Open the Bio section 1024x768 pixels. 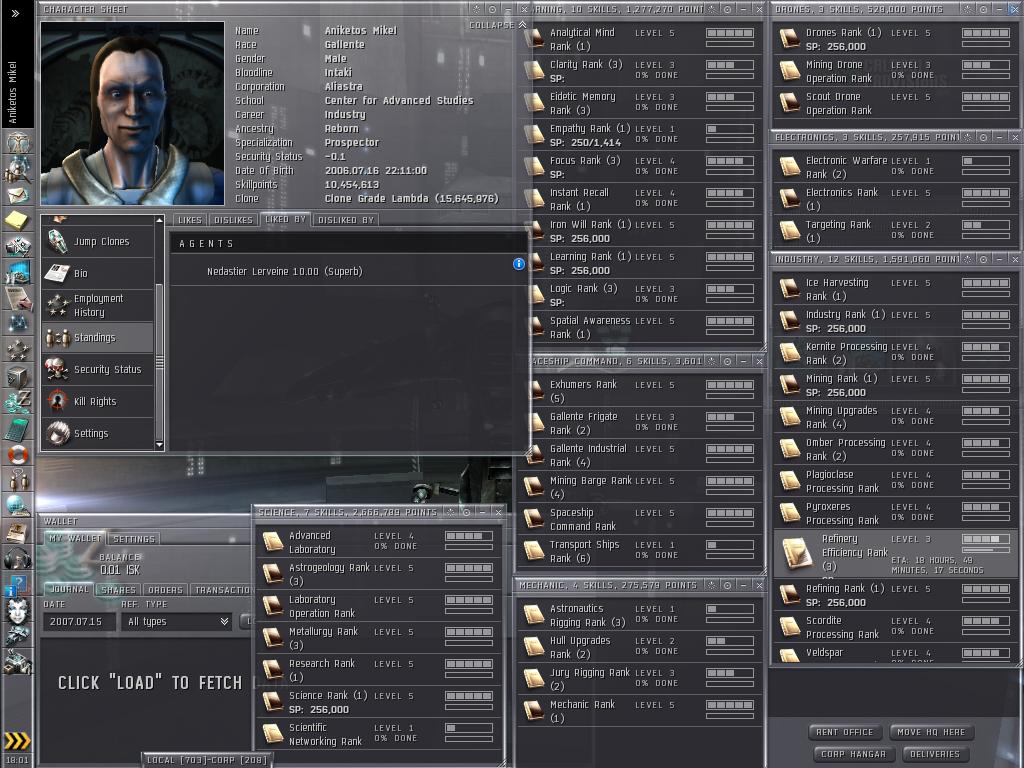pyautogui.click(x=98, y=274)
